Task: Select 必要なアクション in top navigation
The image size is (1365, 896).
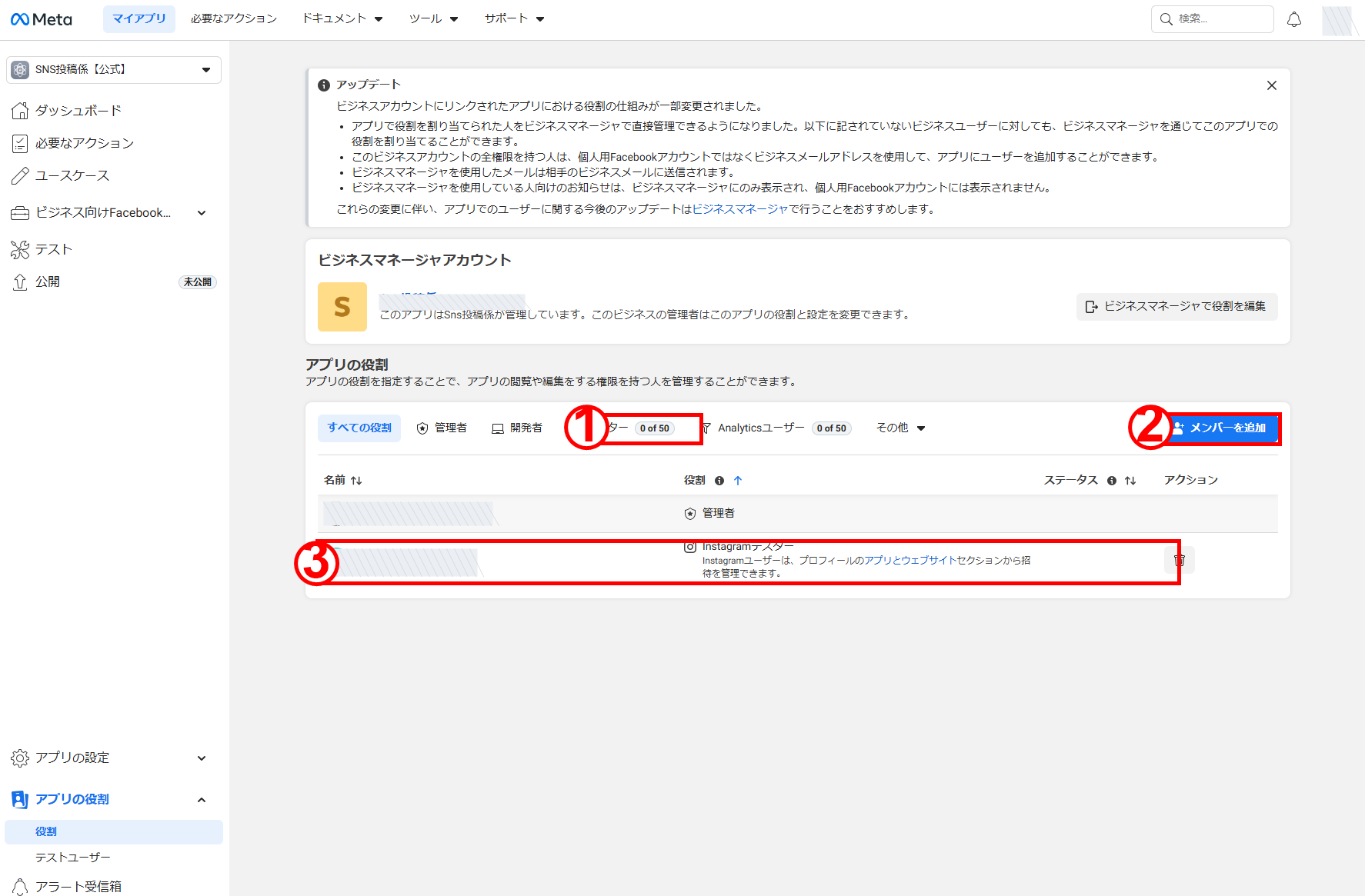Action: (234, 18)
